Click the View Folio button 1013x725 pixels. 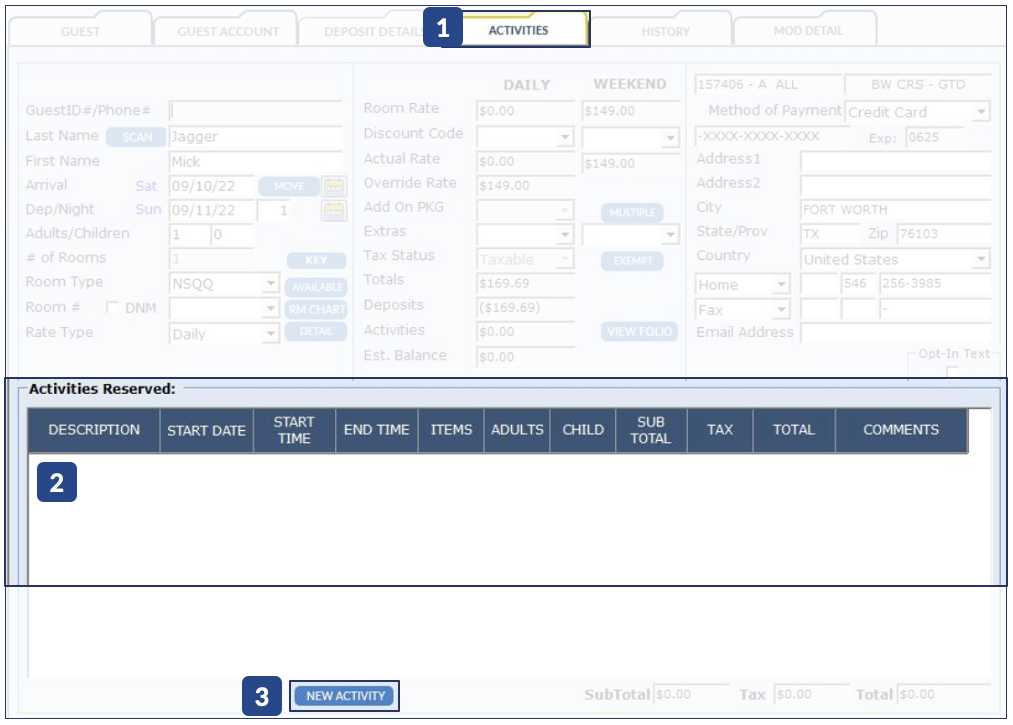click(639, 332)
